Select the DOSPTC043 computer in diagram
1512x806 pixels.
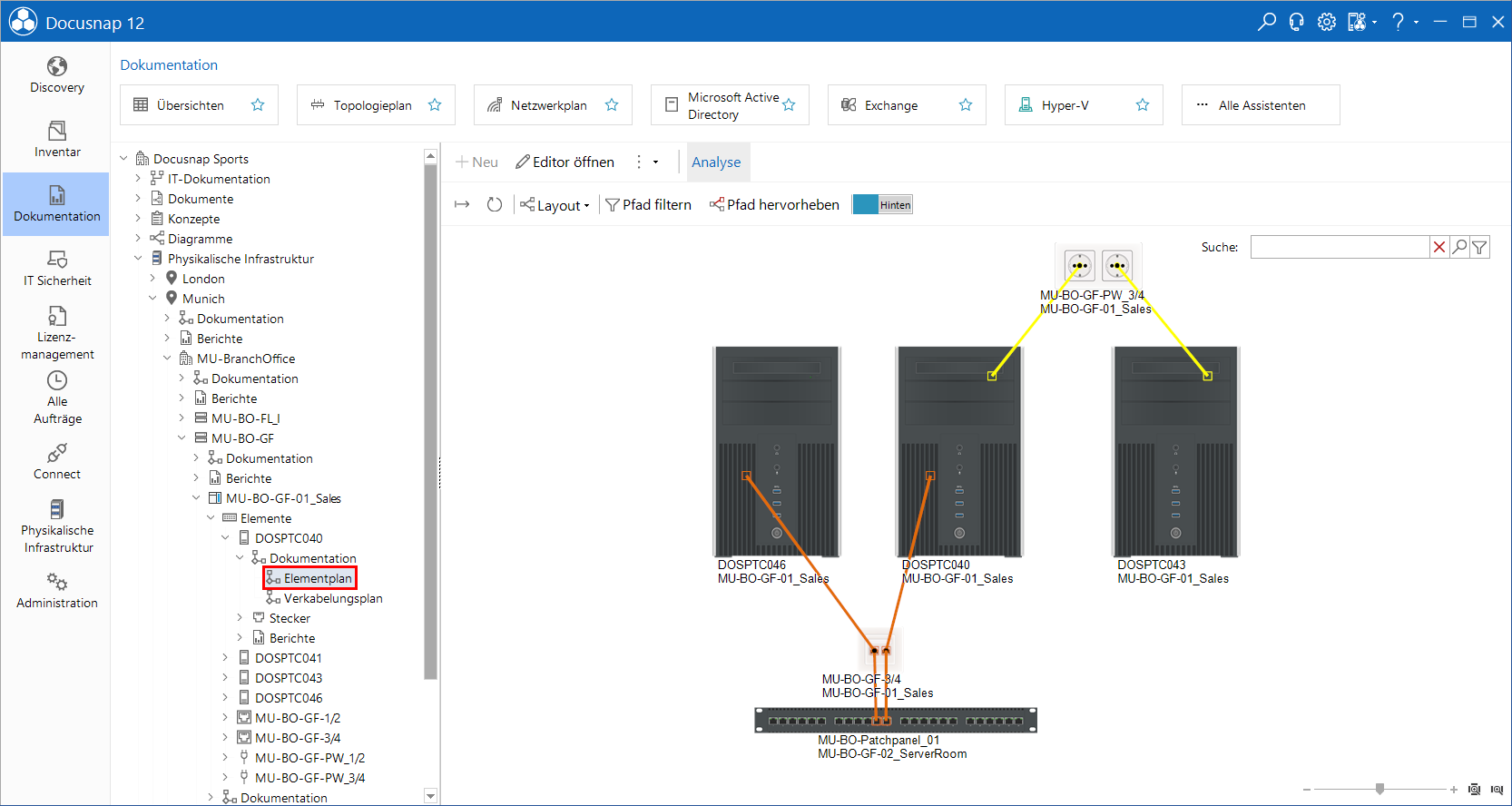click(x=1175, y=451)
